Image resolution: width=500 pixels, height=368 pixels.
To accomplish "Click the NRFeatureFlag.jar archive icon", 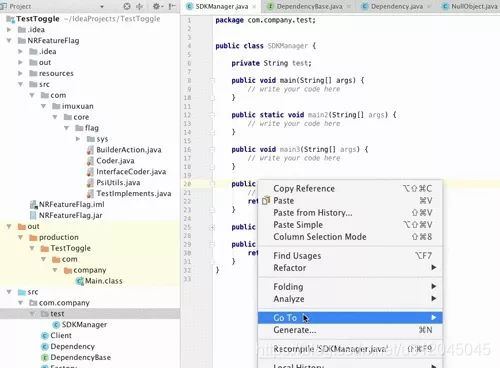I will 33,215.
